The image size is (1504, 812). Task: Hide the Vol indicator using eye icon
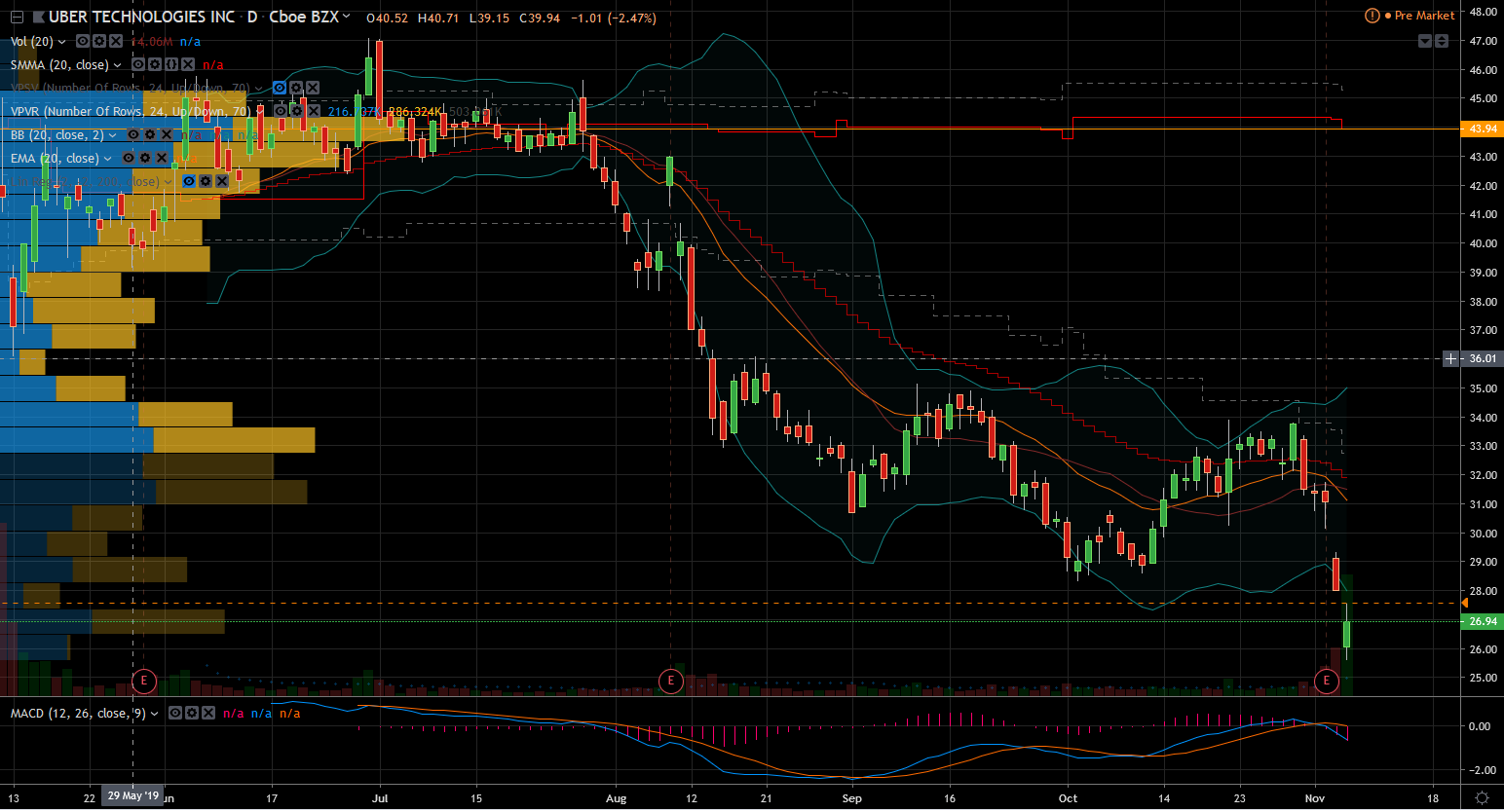click(83, 41)
